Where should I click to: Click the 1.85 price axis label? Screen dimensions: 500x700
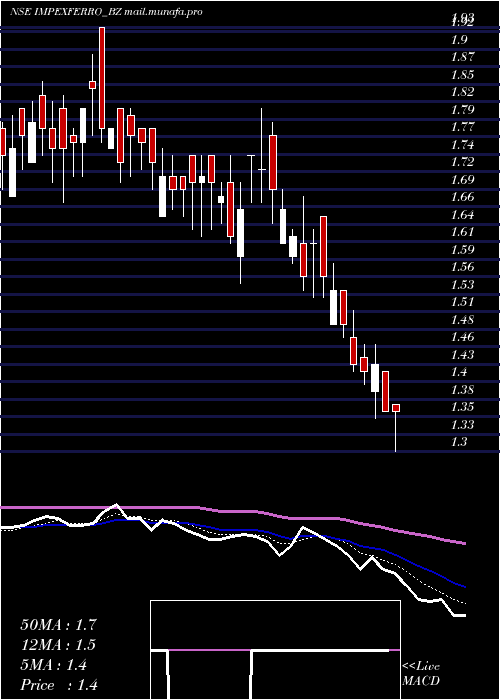coord(462,75)
